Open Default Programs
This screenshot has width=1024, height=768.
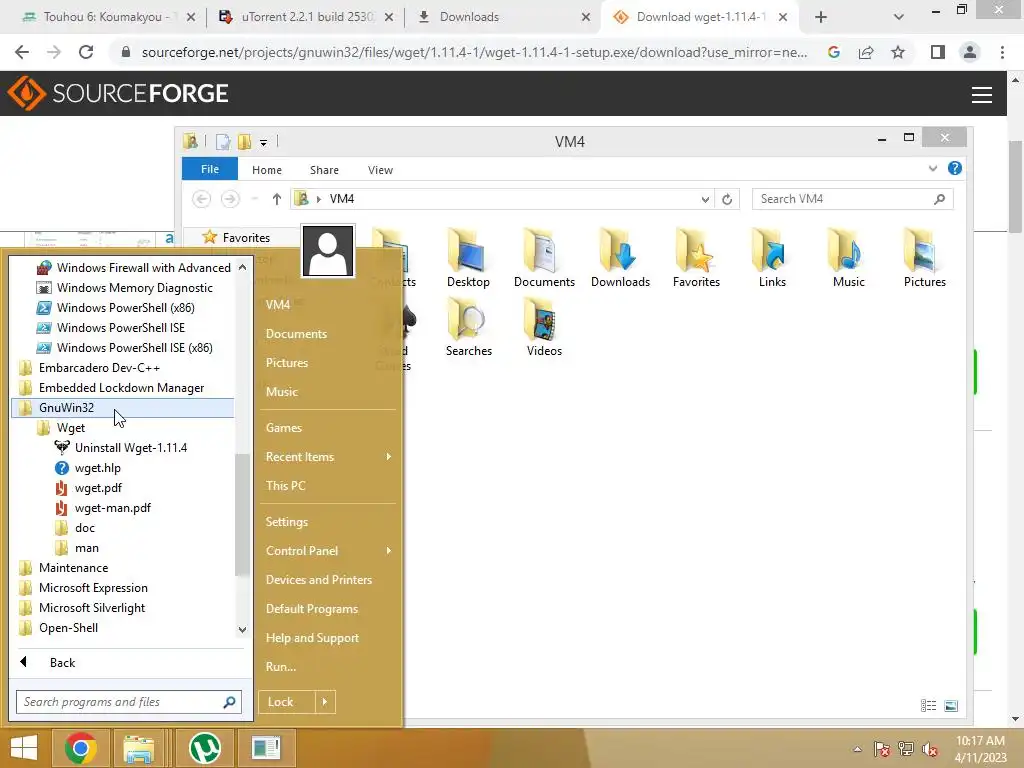[x=312, y=609]
